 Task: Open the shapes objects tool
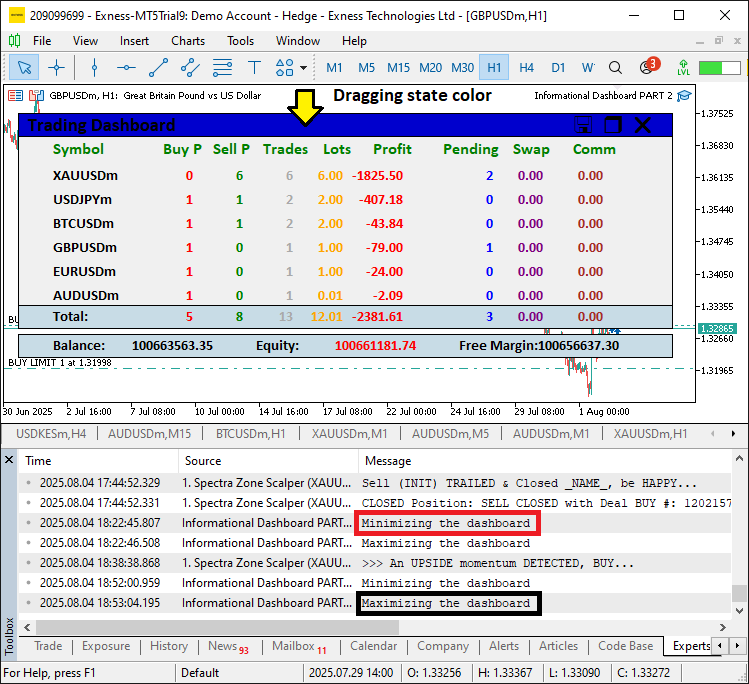285,67
